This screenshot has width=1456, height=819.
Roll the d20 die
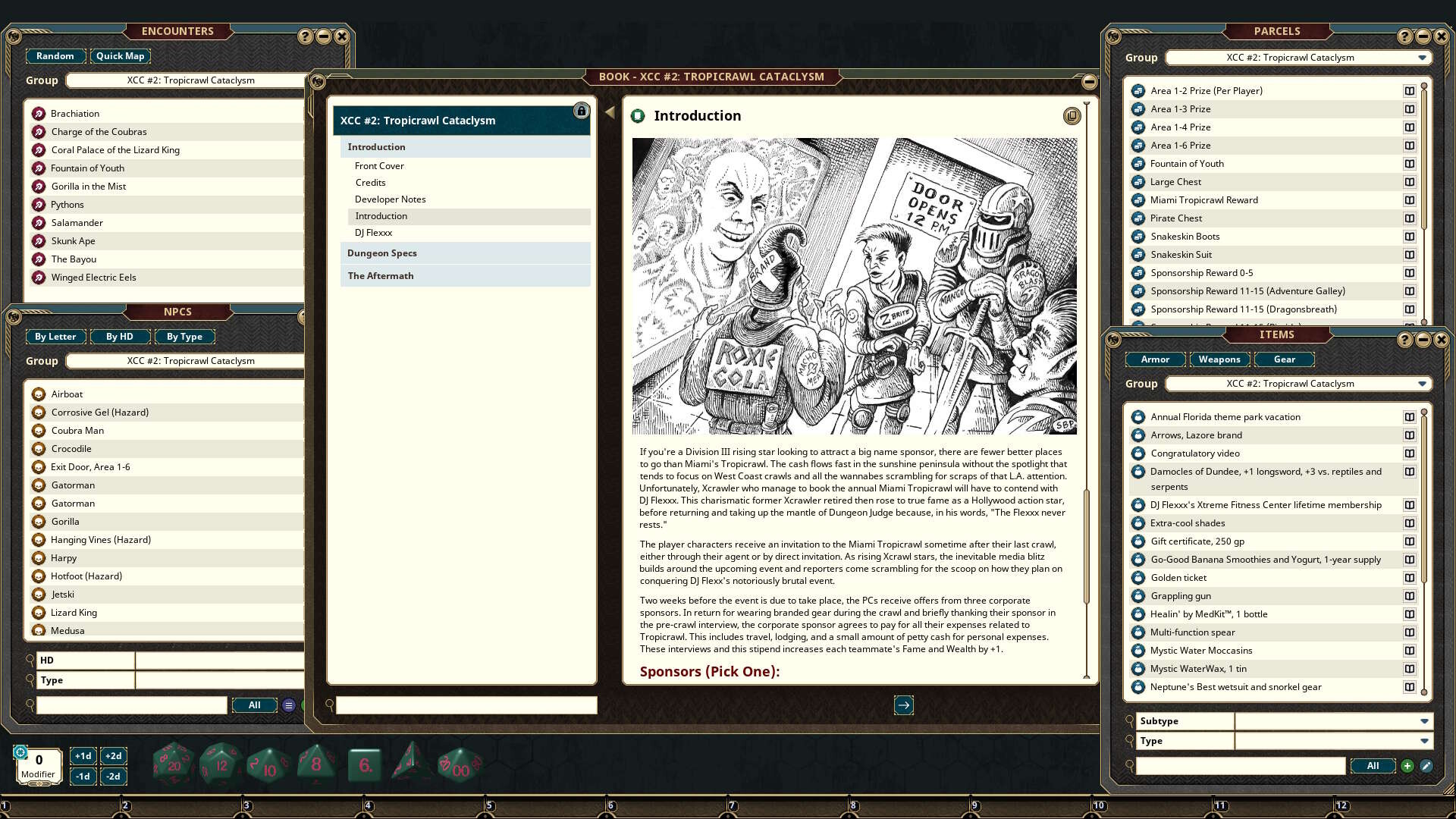point(172,764)
